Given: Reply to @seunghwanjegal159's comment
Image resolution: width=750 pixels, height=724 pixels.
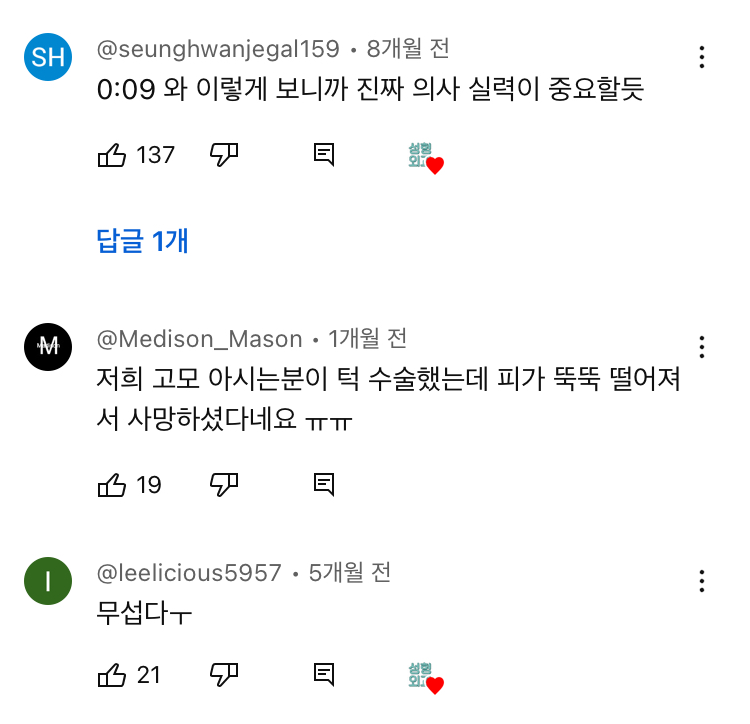Looking at the screenshot, I should 323,155.
